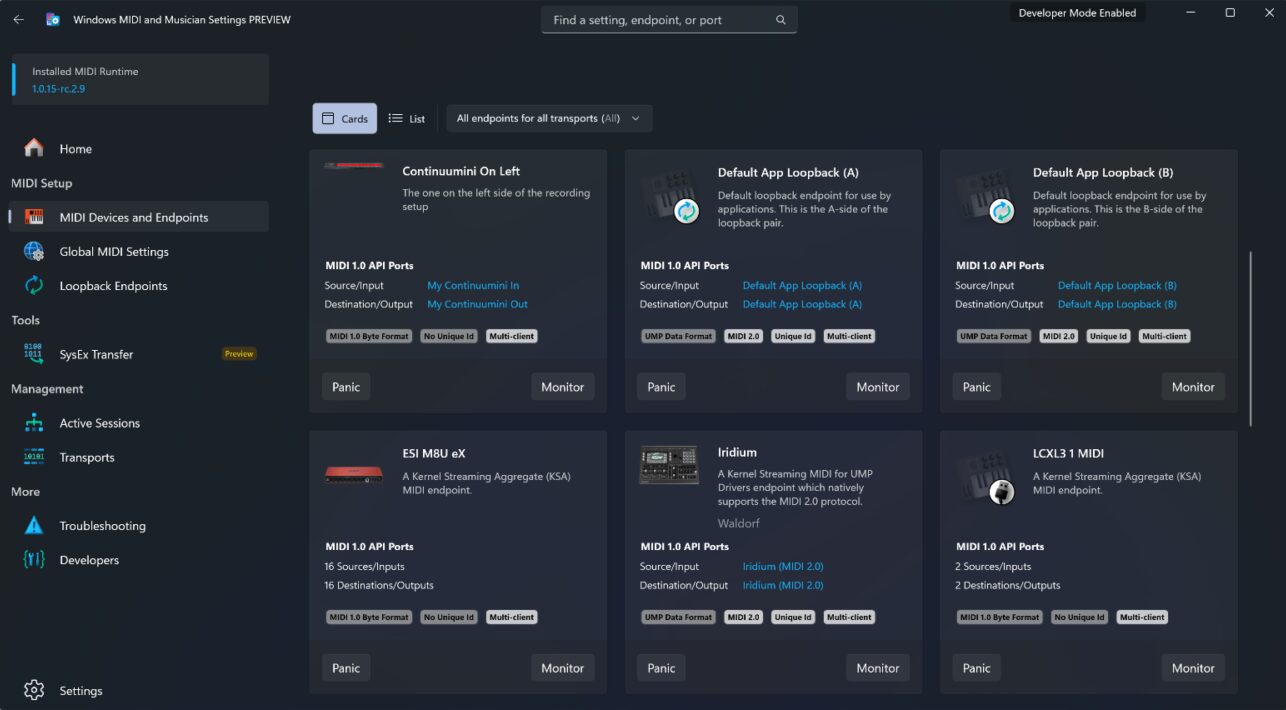
Task: Open the Troubleshooting page
Action: tap(138, 525)
